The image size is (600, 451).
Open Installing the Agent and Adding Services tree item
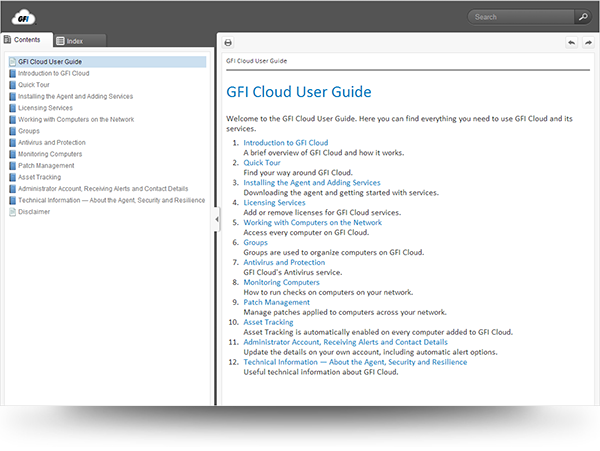click(x=75, y=96)
